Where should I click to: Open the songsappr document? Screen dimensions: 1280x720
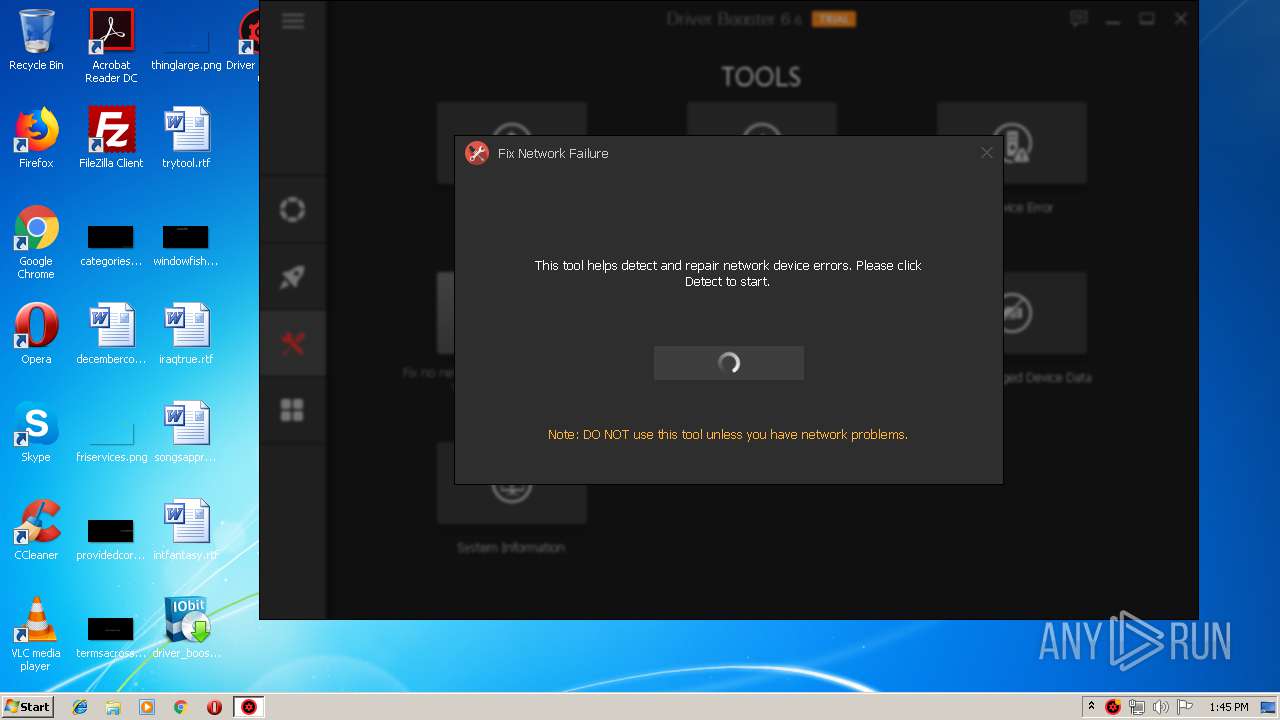(x=186, y=432)
